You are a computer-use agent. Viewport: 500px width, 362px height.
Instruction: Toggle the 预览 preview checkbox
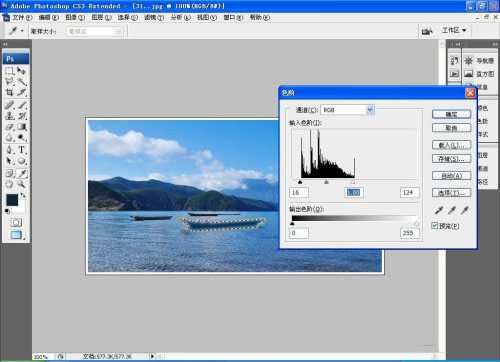click(435, 226)
